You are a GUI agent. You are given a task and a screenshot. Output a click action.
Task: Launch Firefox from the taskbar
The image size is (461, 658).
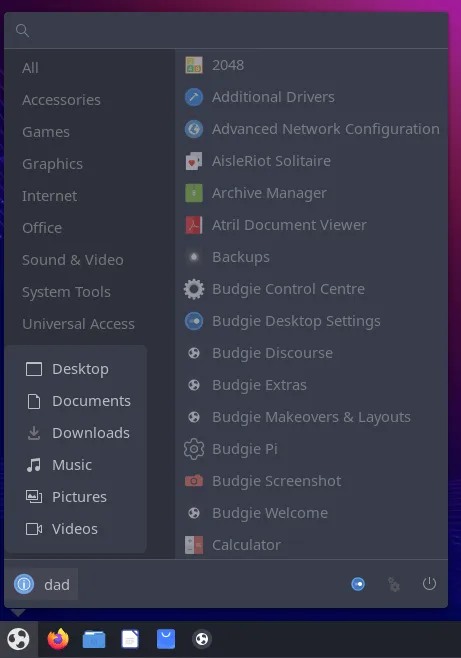58,639
